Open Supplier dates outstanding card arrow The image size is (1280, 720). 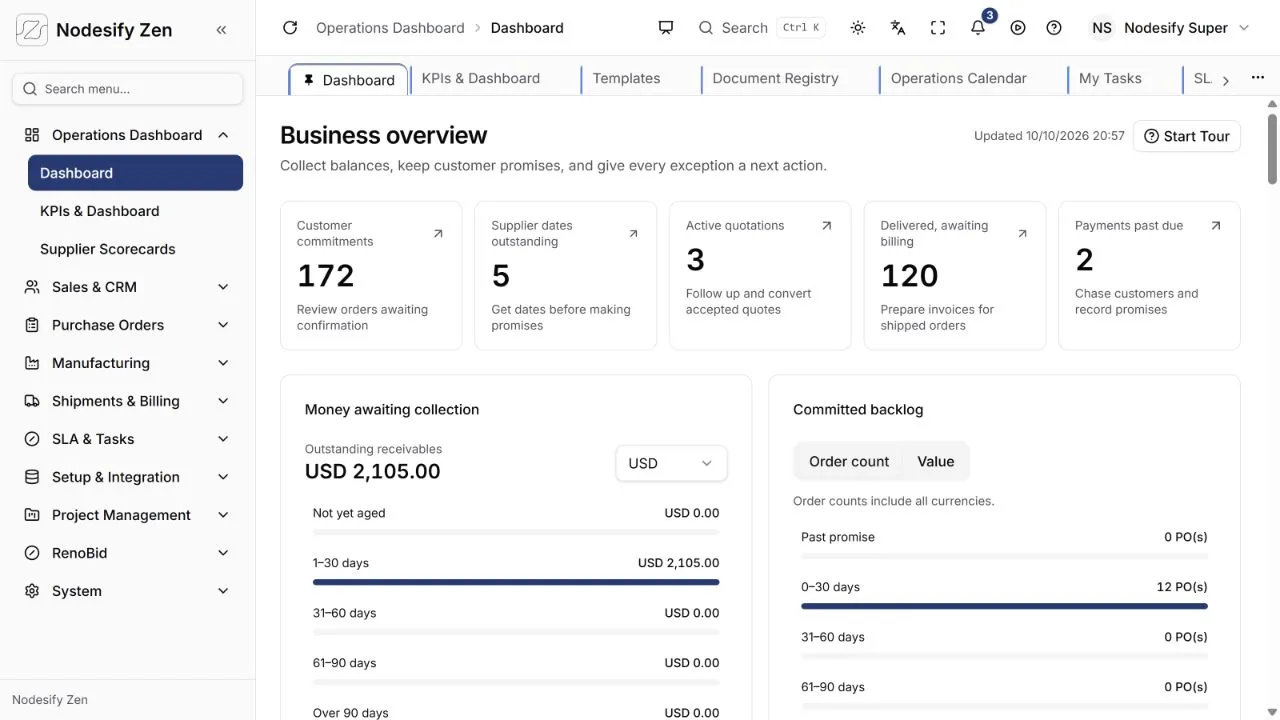tap(633, 233)
